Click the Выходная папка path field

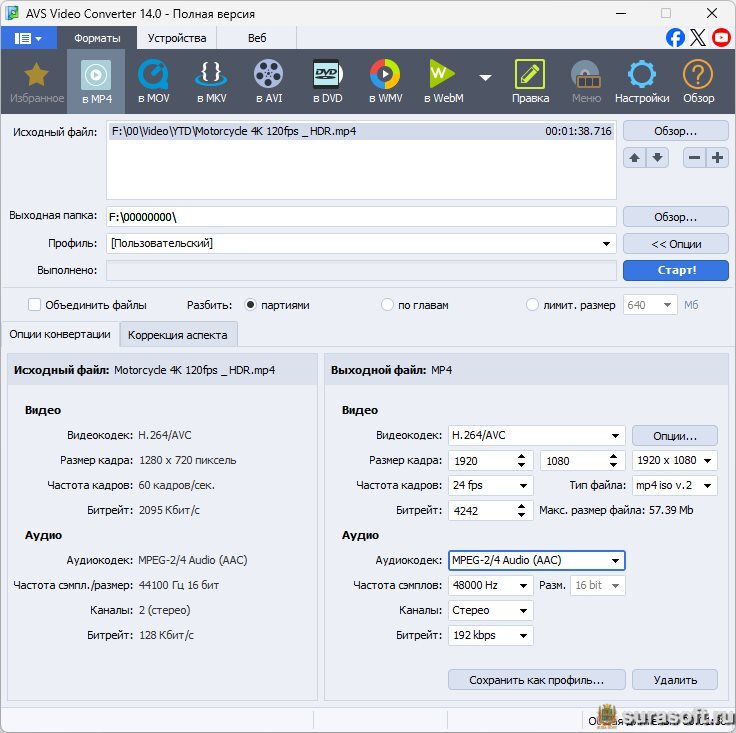(x=361, y=217)
